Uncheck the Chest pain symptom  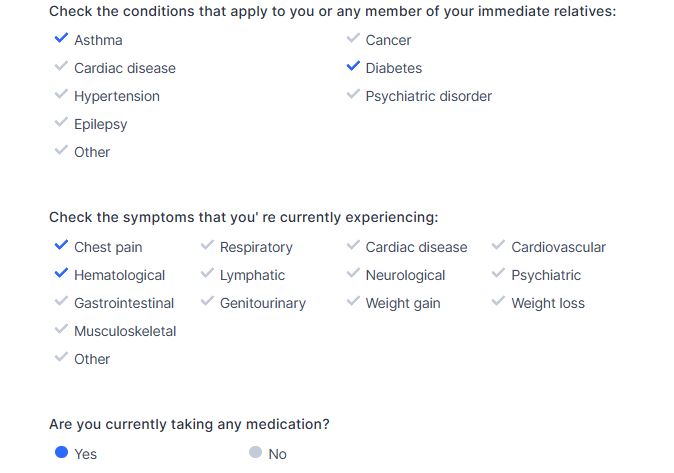[x=62, y=247]
